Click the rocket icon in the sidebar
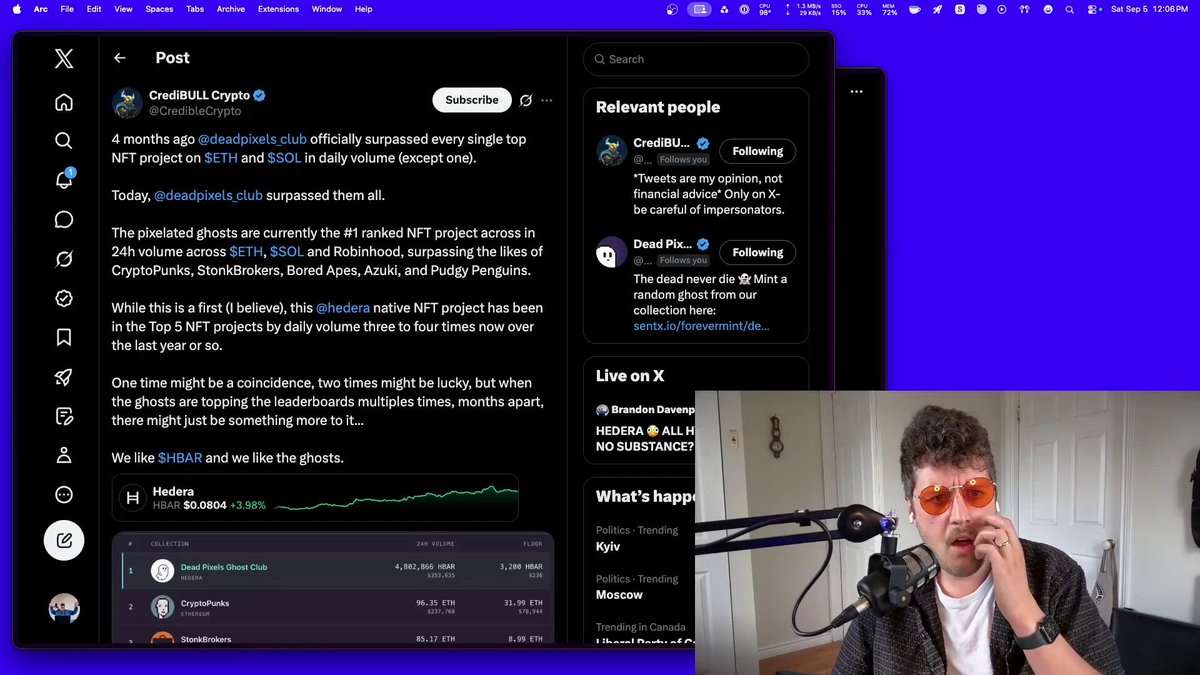This screenshot has width=1200, height=675. (x=64, y=377)
